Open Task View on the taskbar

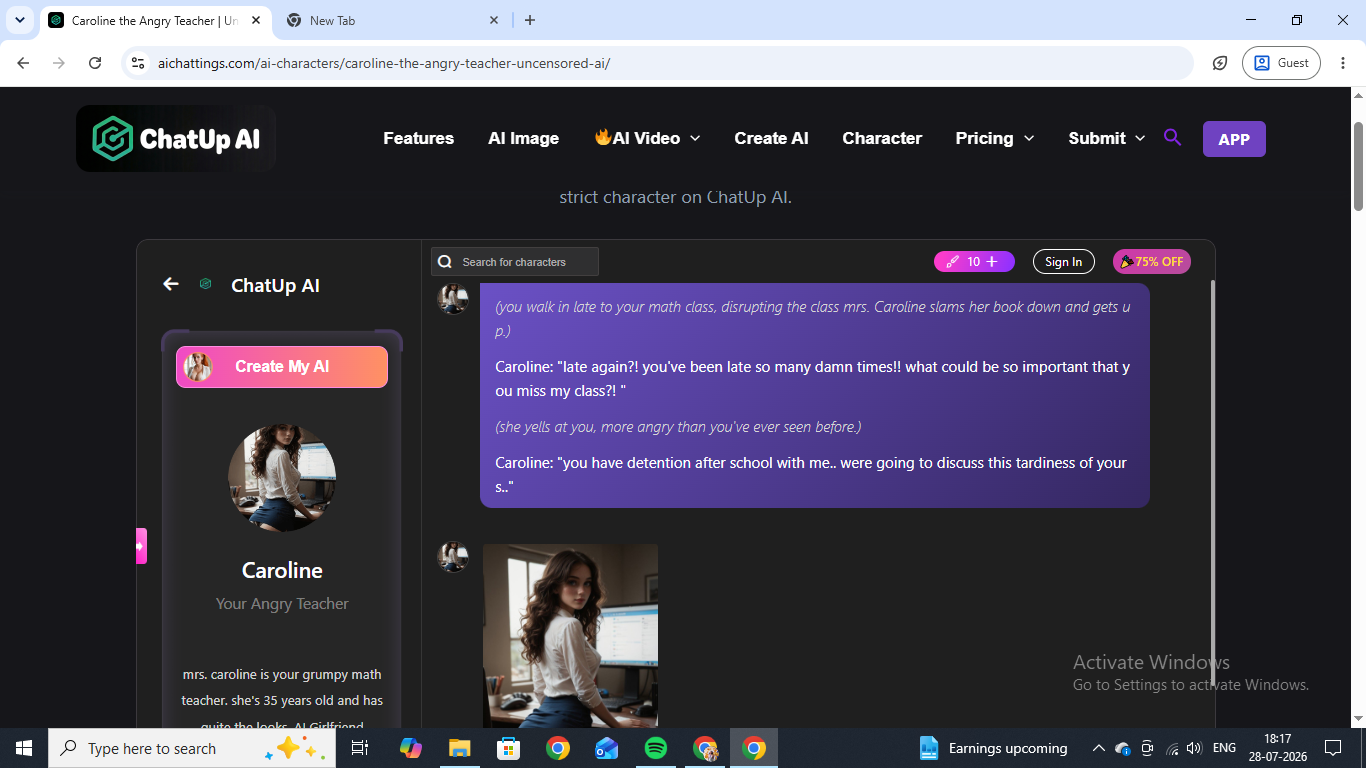[361, 748]
